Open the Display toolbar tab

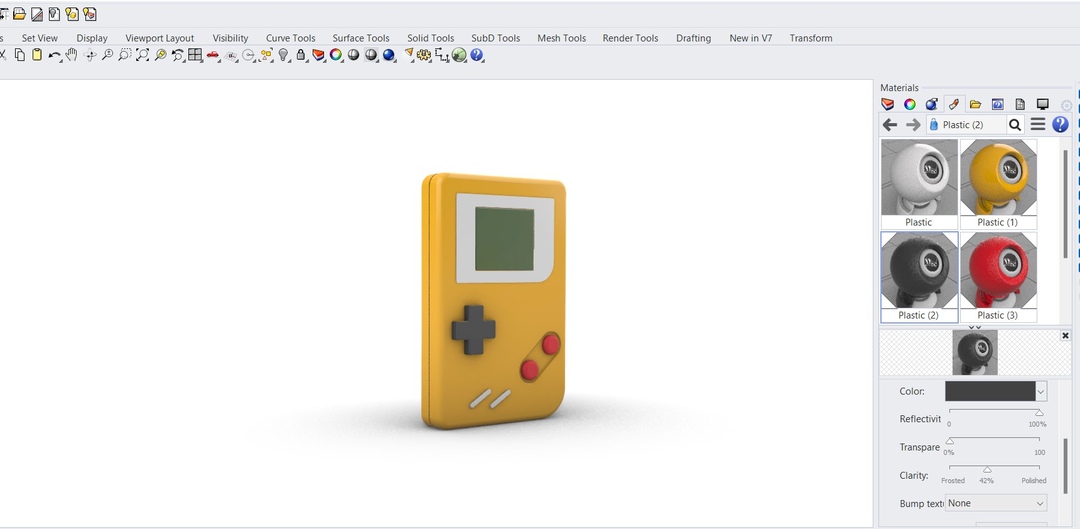[92, 38]
